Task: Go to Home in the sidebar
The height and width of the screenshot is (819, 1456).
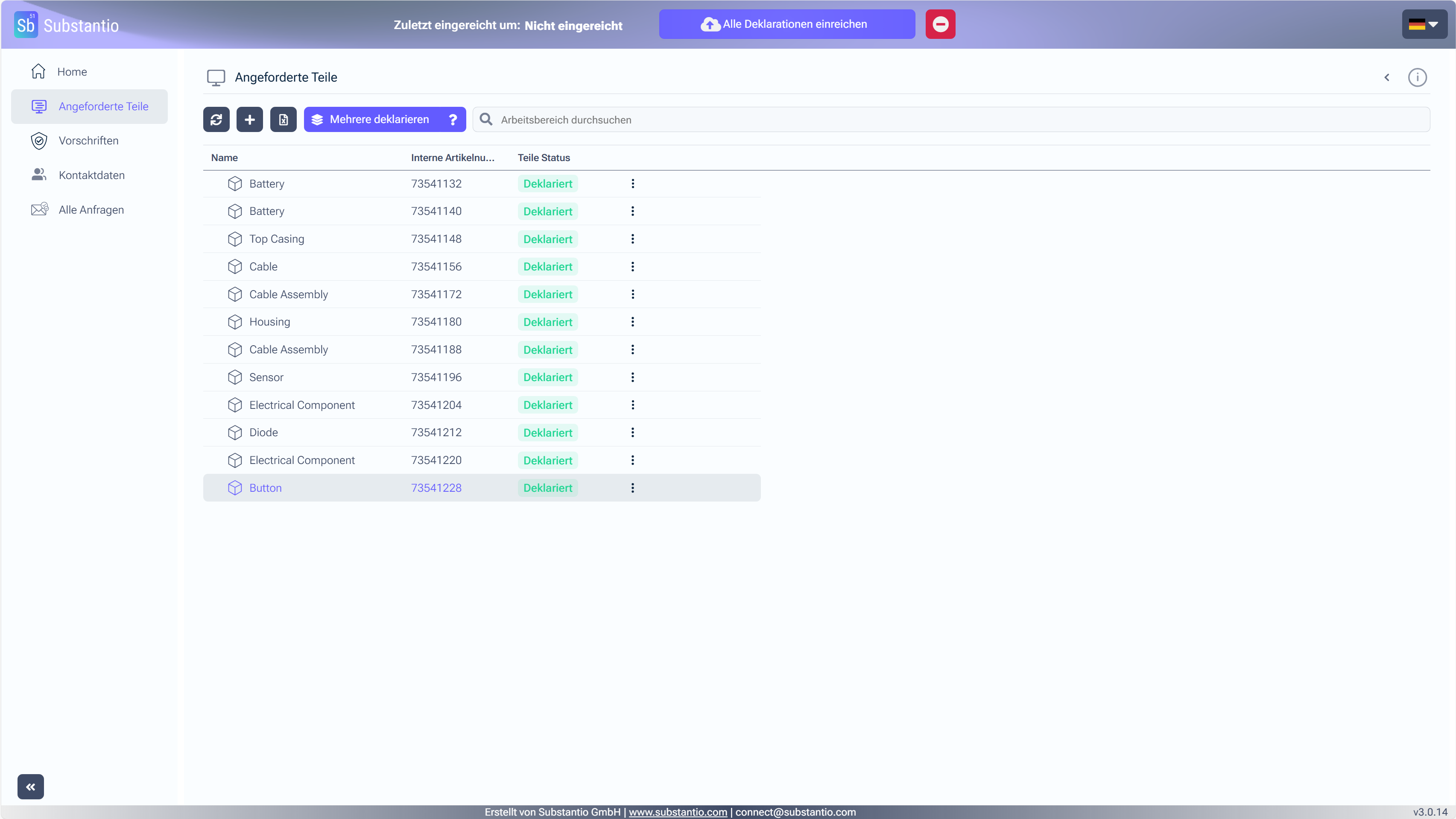Action: pos(89,72)
